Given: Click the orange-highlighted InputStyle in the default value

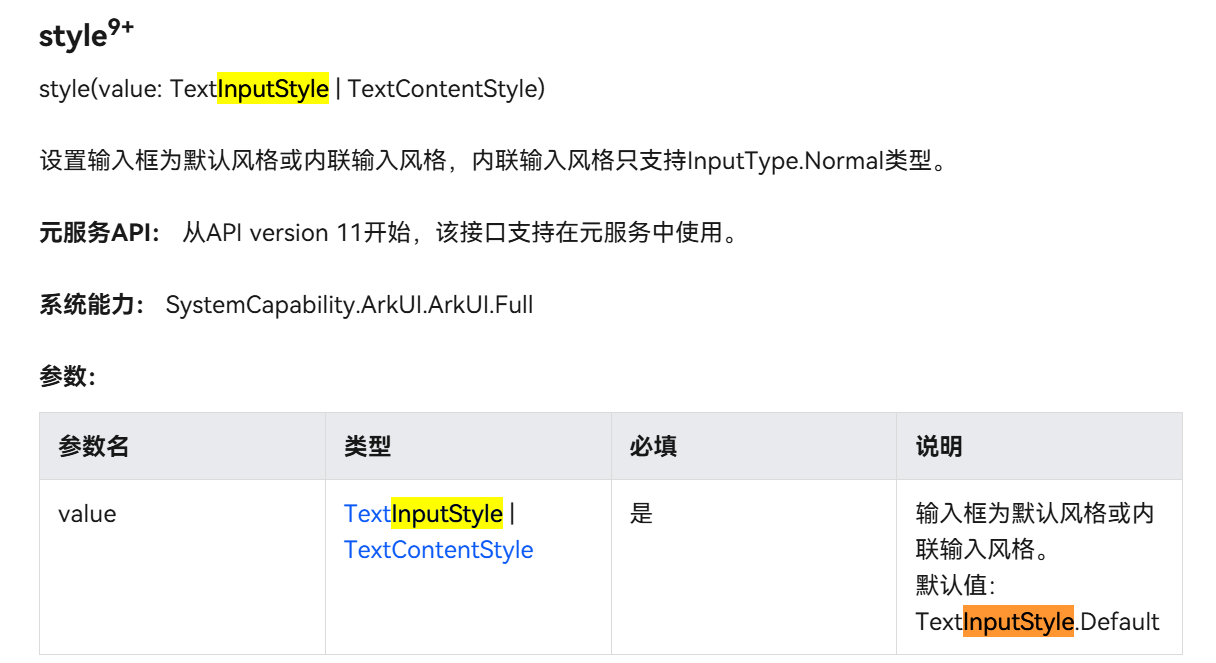Looking at the screenshot, I should click(x=1018, y=622).
